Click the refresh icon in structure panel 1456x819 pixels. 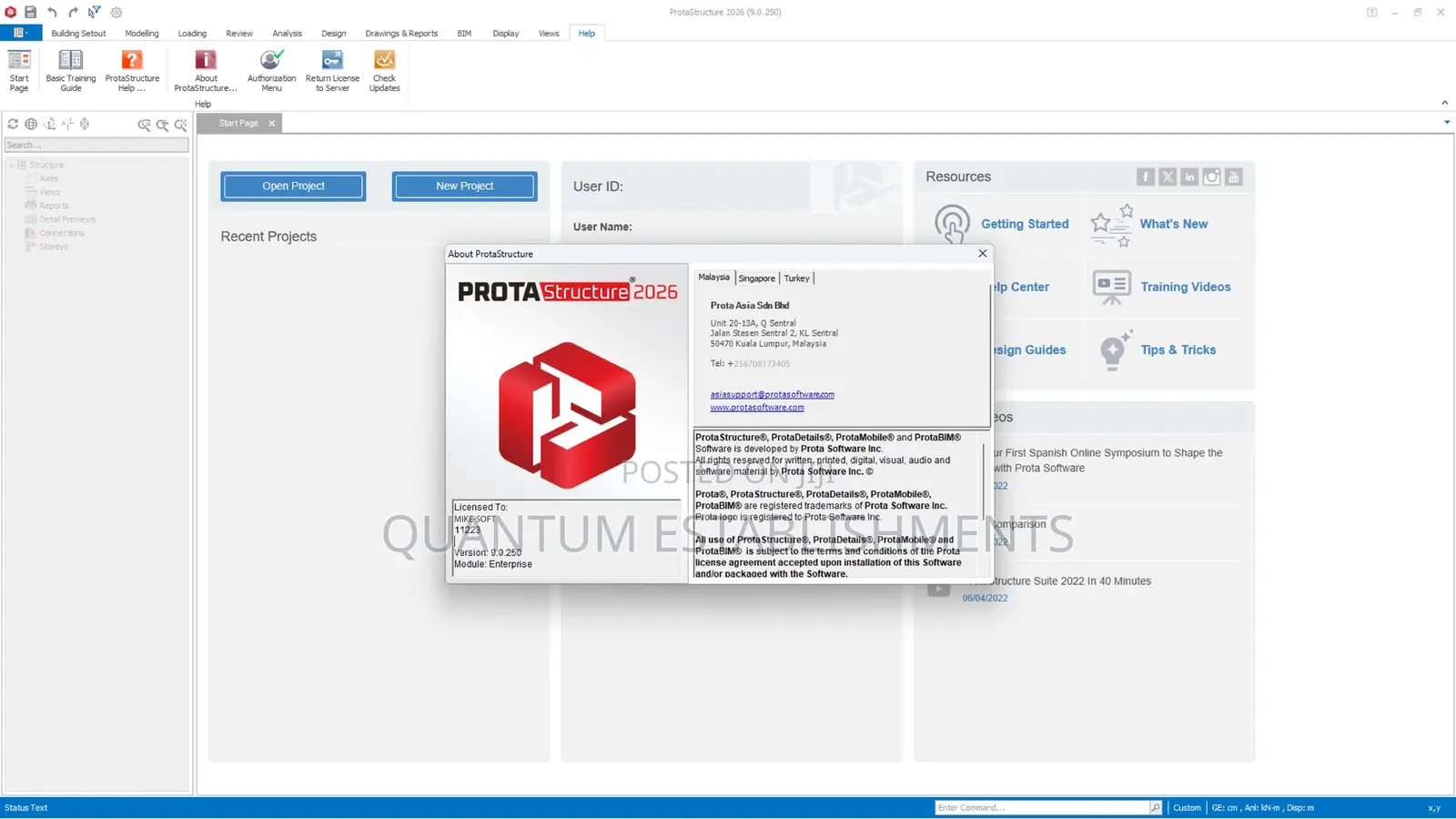pyautogui.click(x=13, y=124)
